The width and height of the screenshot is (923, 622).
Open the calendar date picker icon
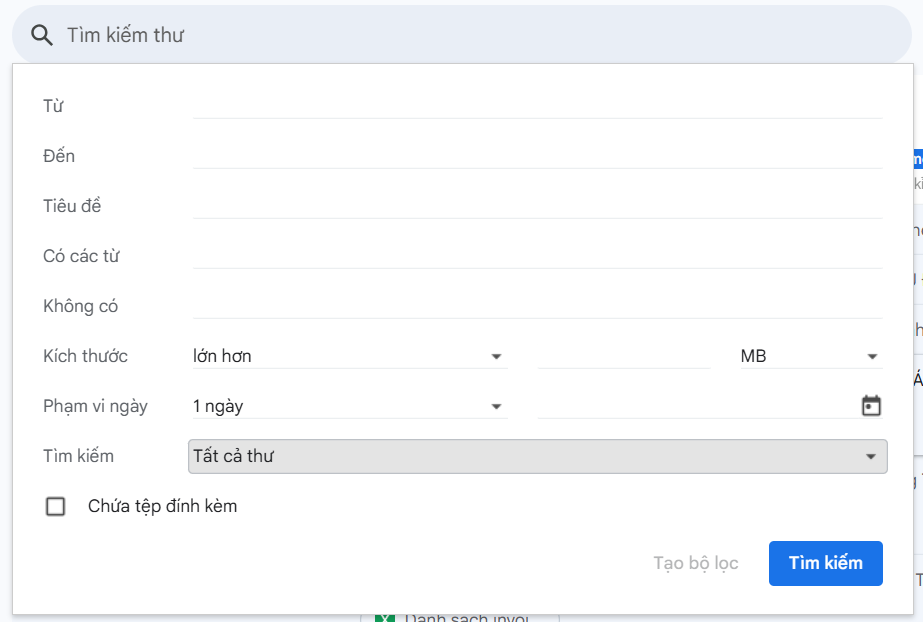pos(871,406)
